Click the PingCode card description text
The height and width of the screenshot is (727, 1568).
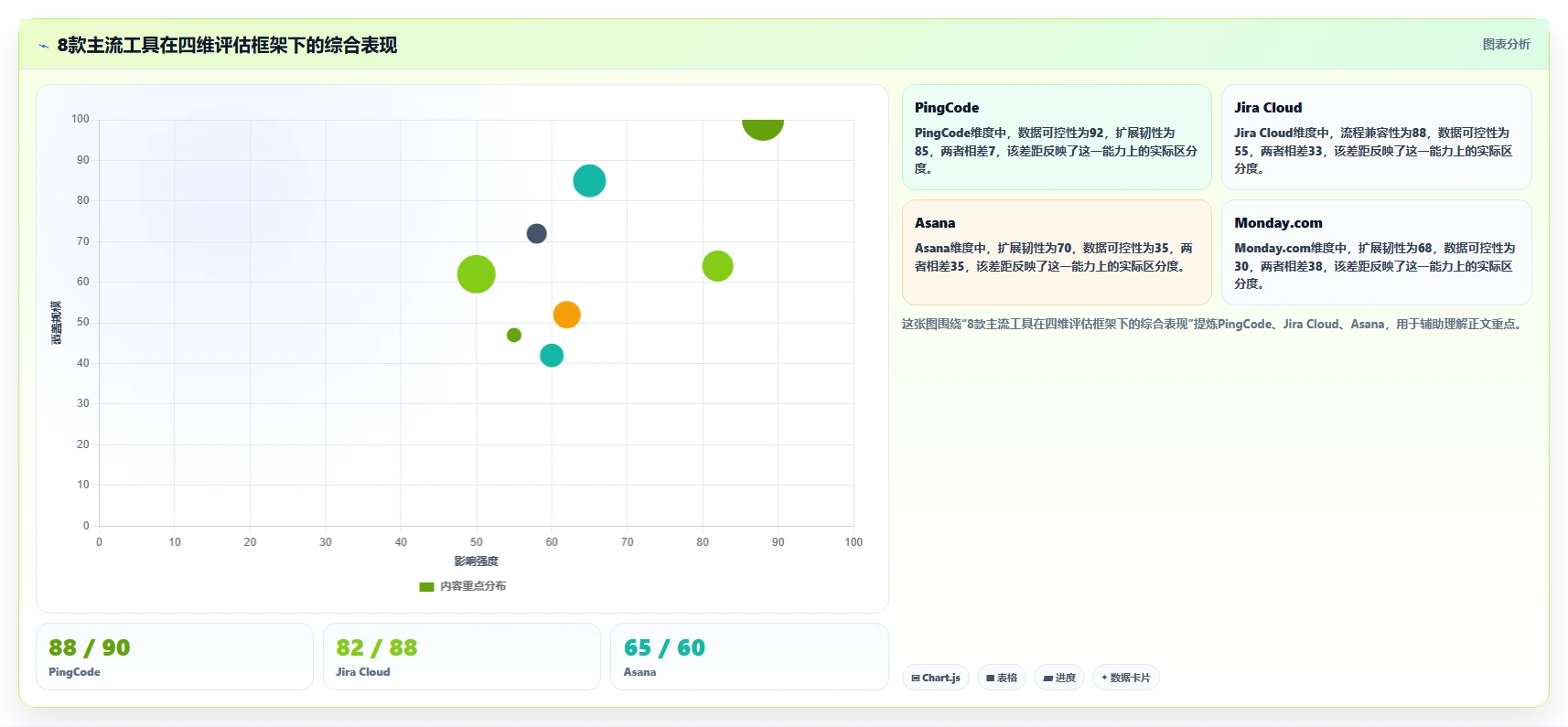1056,151
